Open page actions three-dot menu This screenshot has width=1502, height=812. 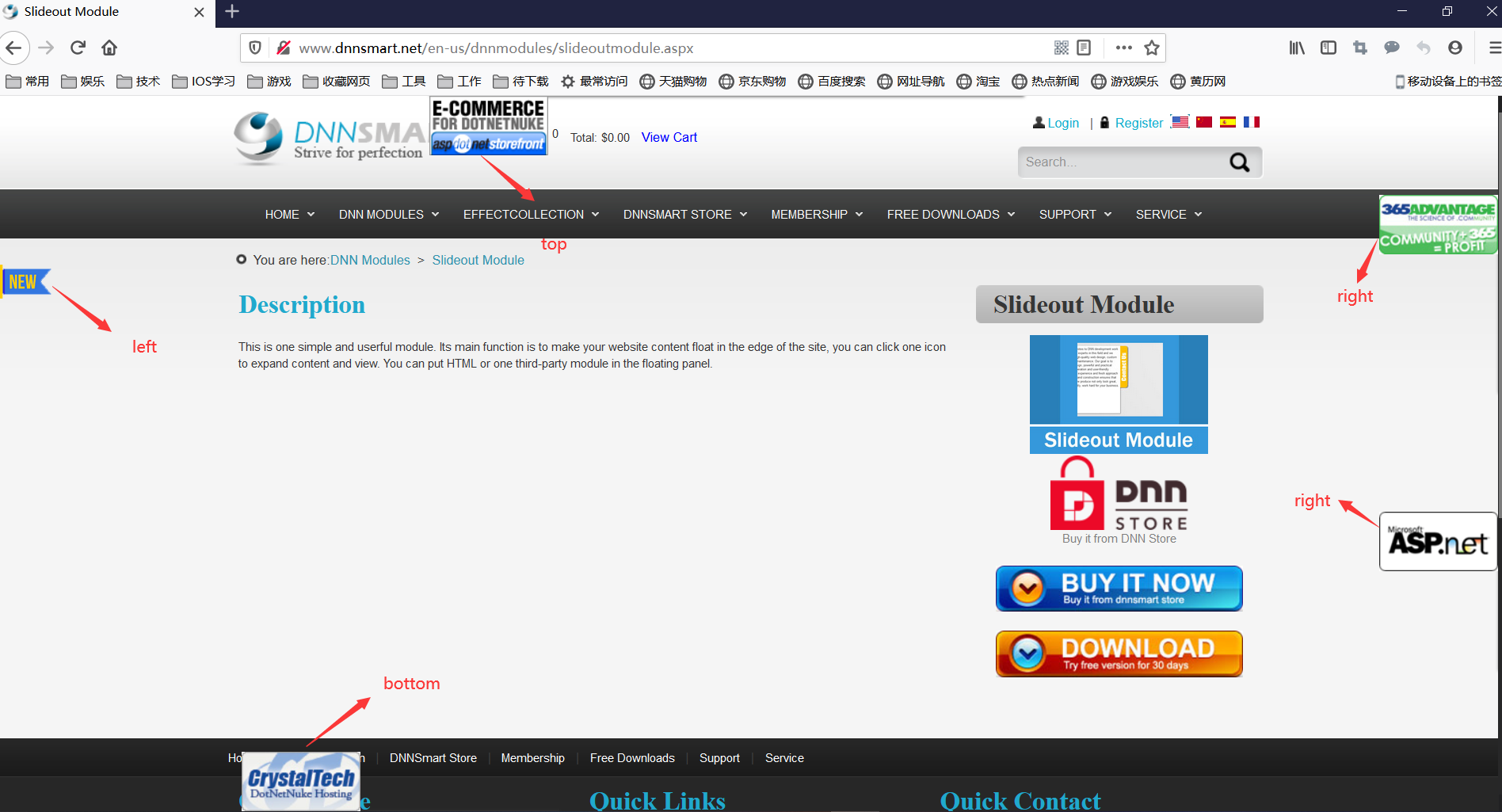tap(1123, 48)
